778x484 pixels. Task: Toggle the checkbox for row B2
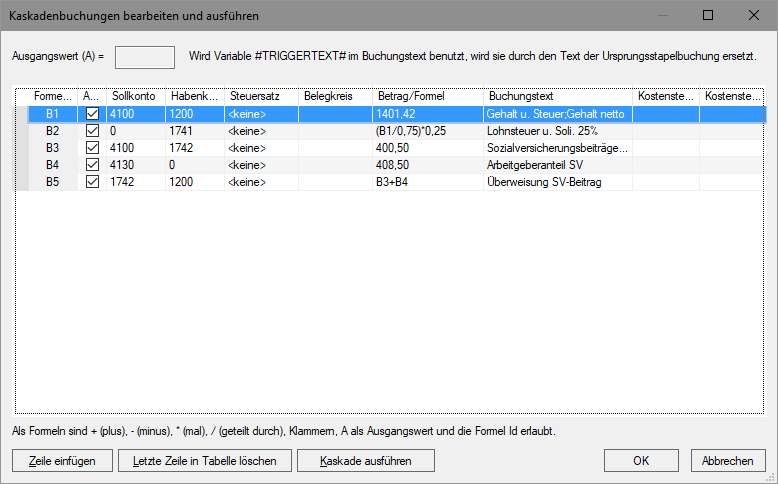tap(93, 131)
